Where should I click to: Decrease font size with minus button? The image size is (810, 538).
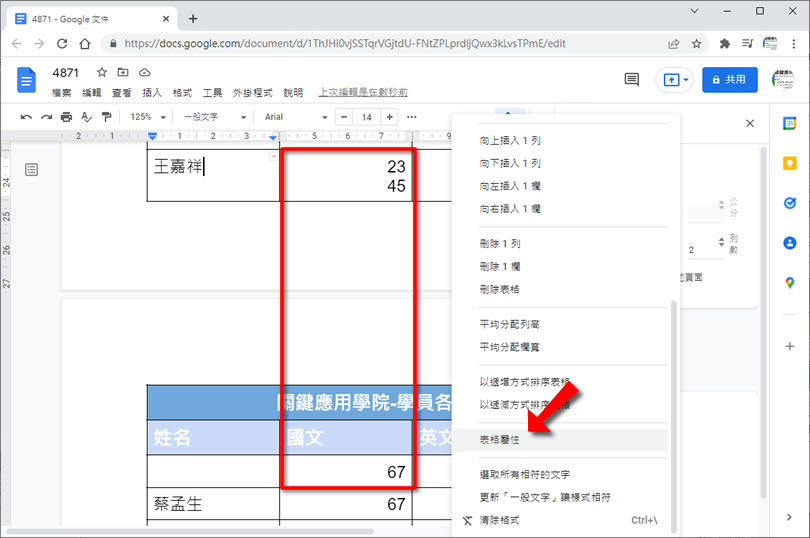[344, 117]
